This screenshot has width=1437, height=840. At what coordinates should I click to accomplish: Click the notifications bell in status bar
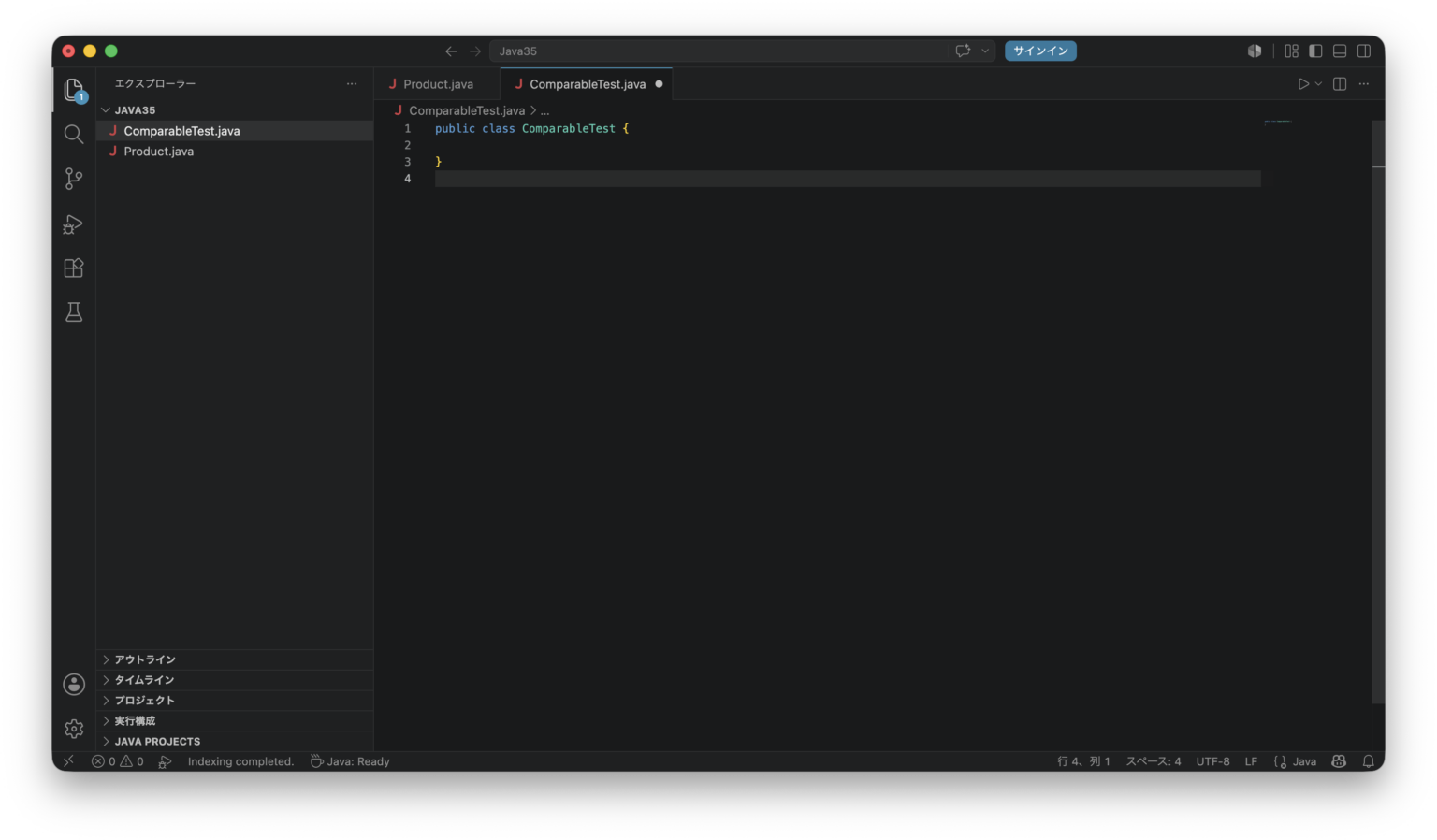[x=1368, y=761]
